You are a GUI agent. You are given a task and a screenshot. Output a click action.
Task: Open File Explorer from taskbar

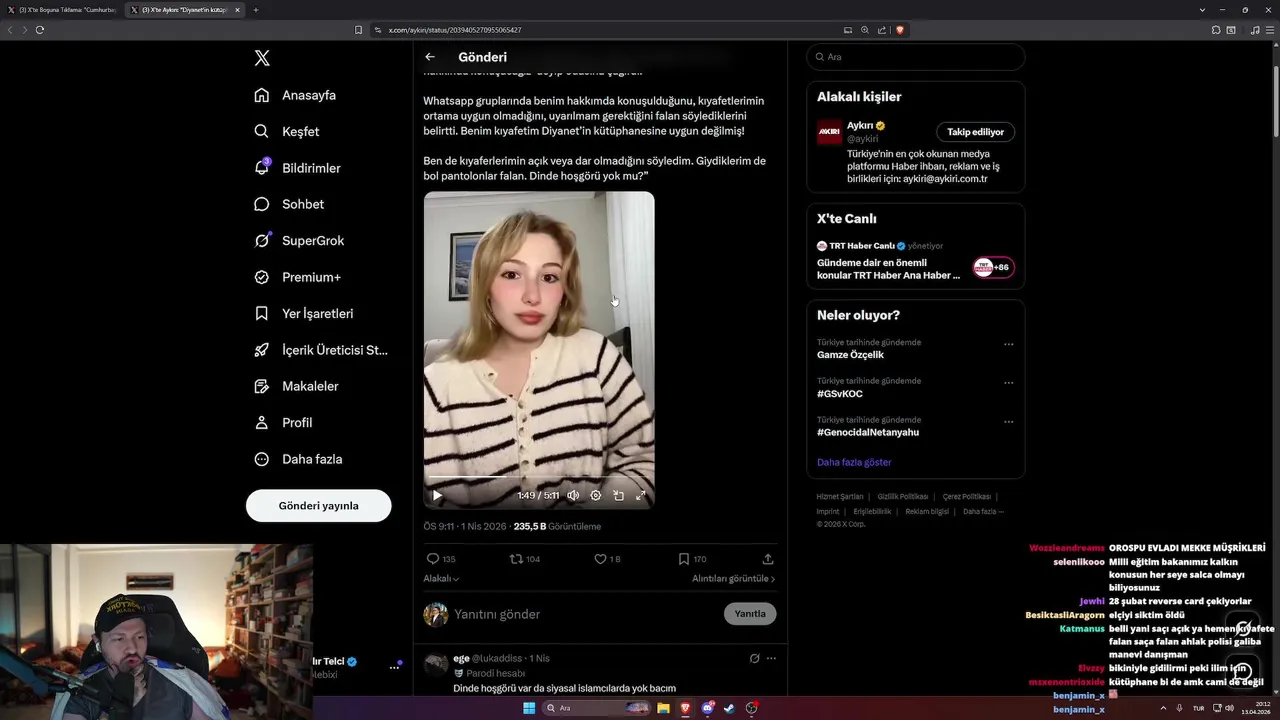(x=663, y=708)
